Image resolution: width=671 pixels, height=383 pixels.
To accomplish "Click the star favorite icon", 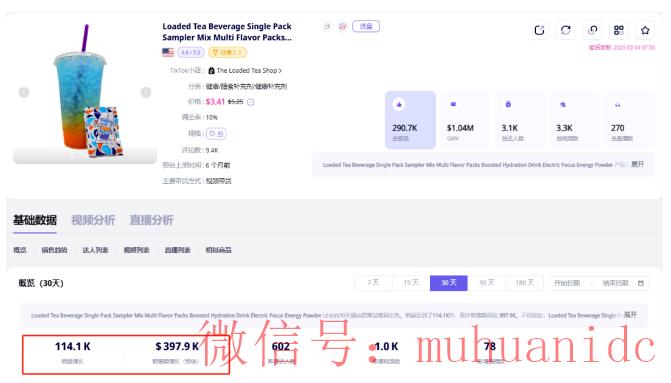I will pyautogui.click(x=645, y=30).
